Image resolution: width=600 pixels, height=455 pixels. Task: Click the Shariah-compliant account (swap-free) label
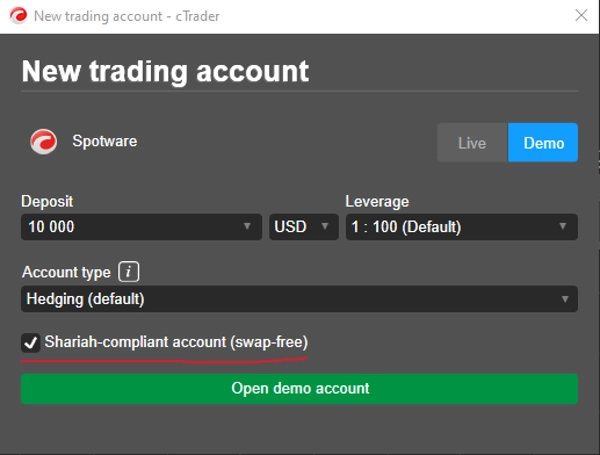click(176, 342)
